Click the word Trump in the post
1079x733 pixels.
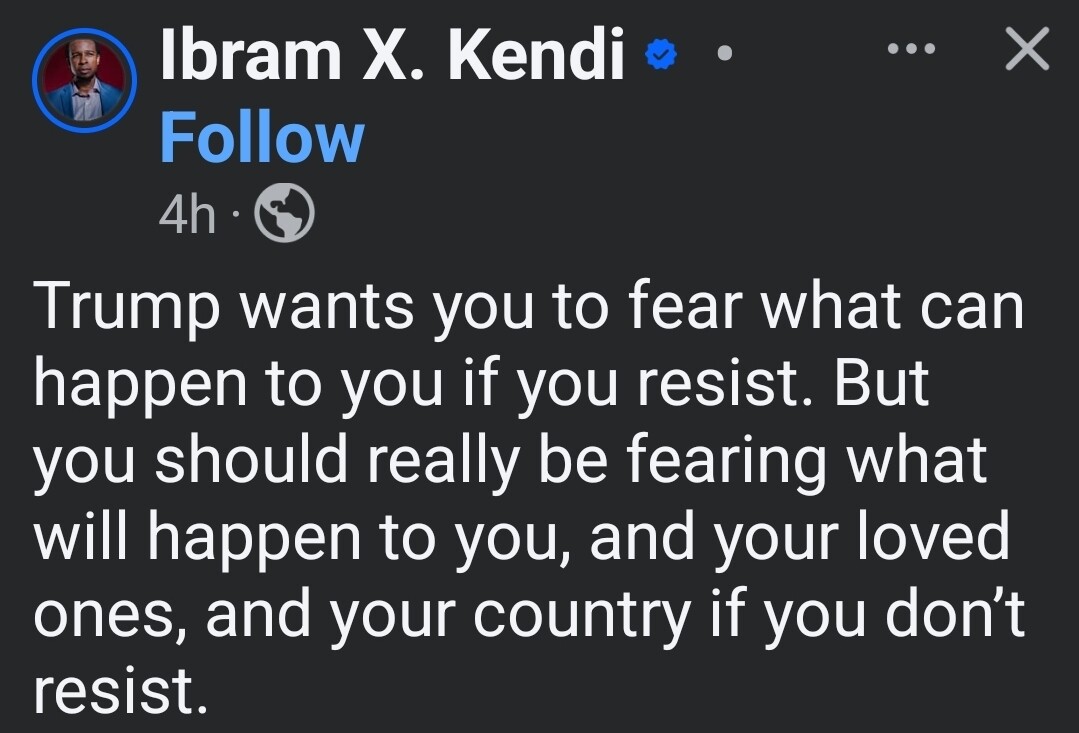pos(127,306)
